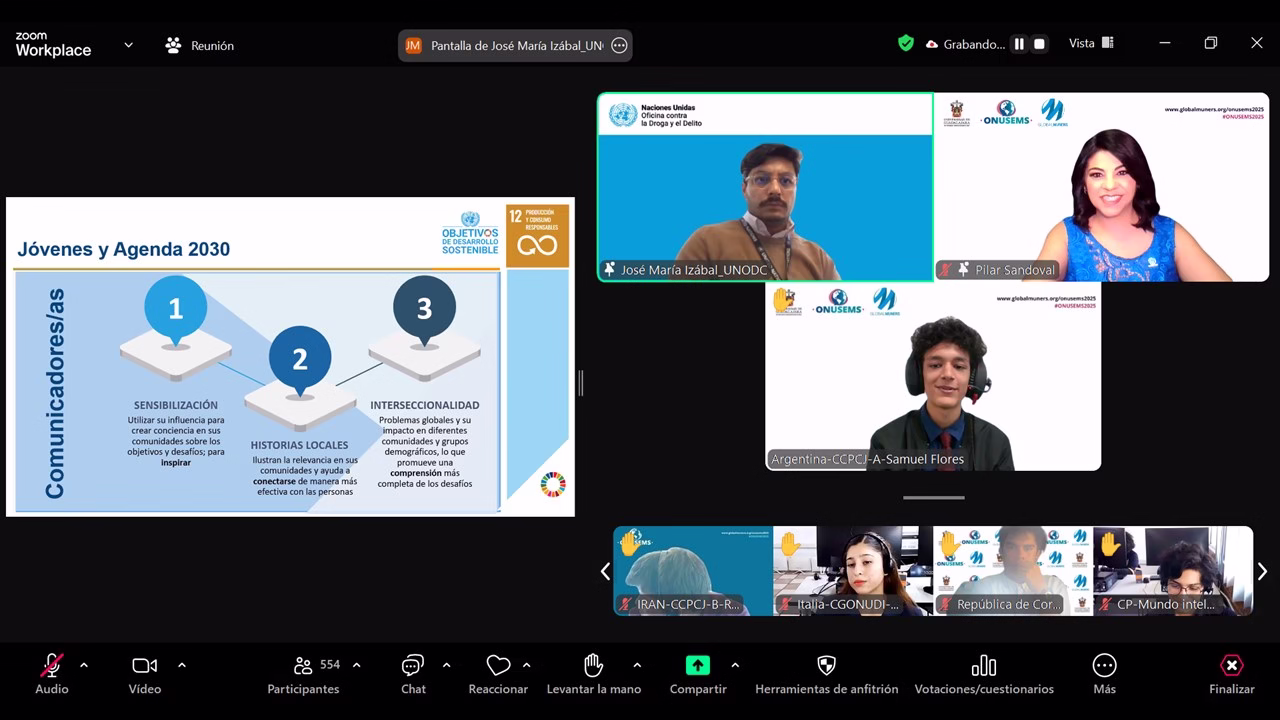Select Argentina-CCPCJ-A-Samuel Flores video tile
The image size is (1280, 720).
click(933, 377)
